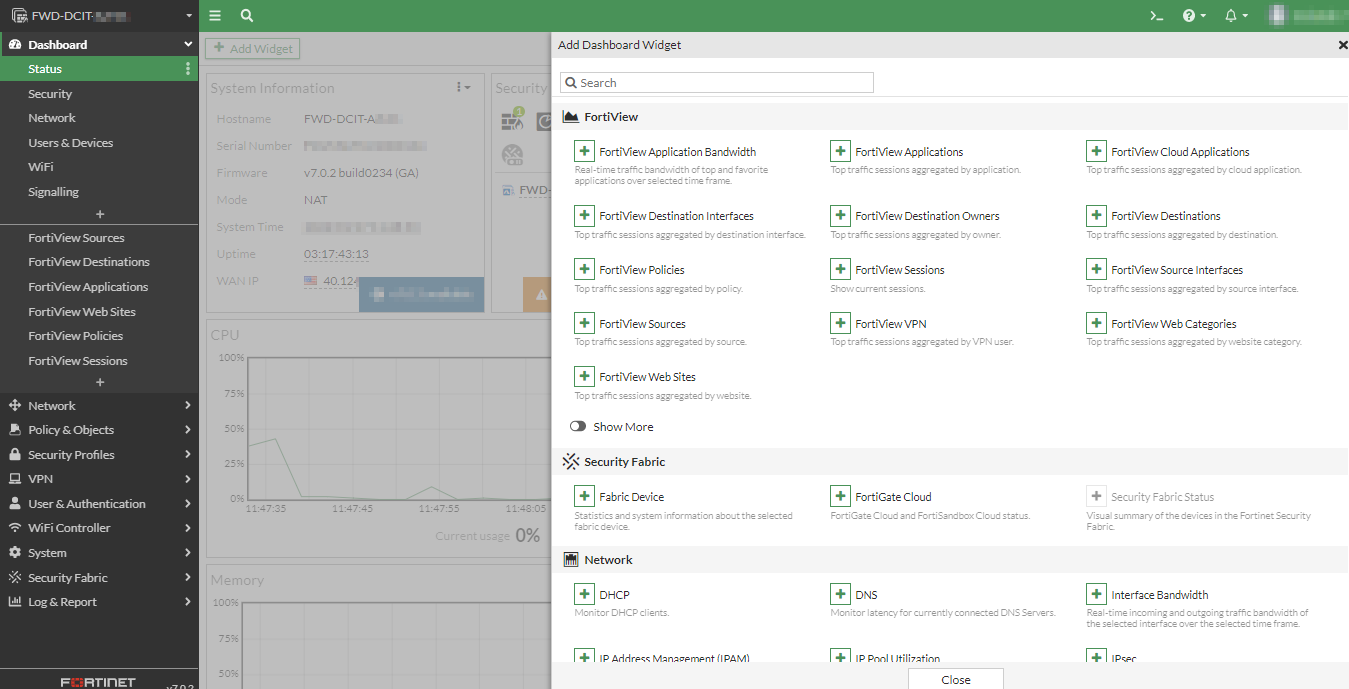Open the WiFi dashboard
The image size is (1349, 689).
coord(41,167)
